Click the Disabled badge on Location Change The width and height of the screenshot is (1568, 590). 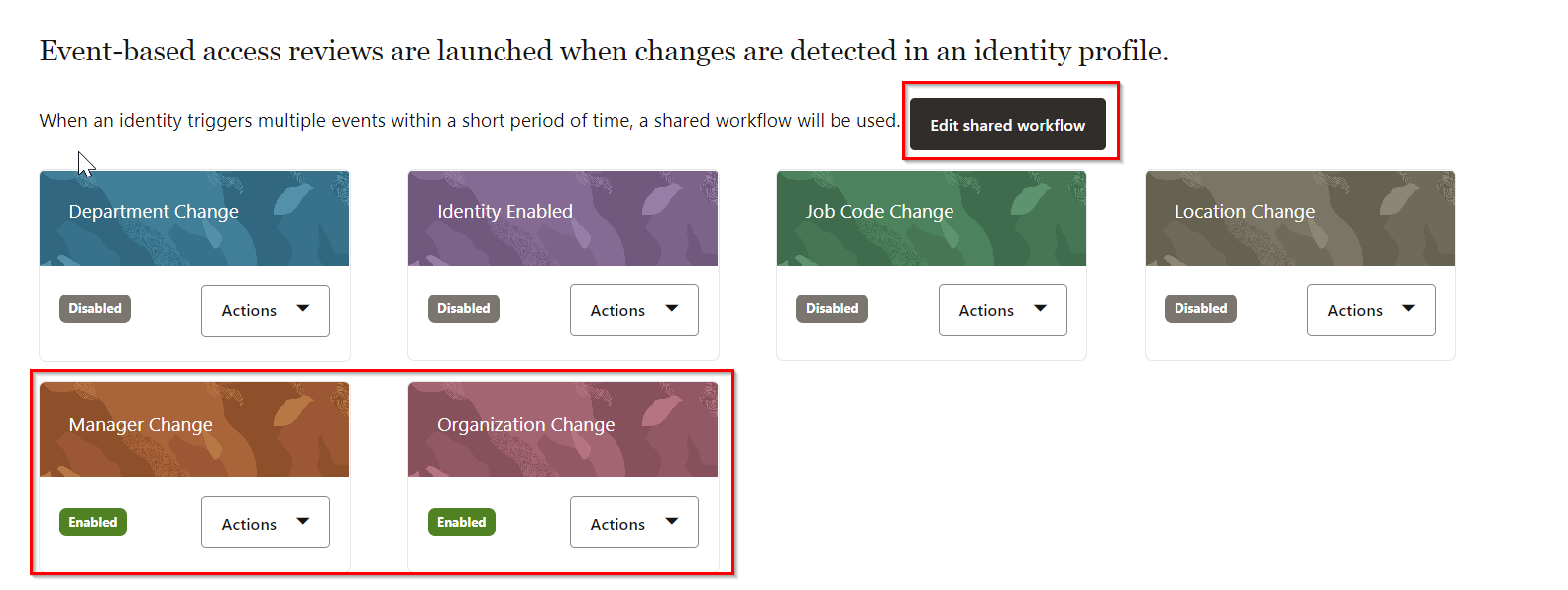click(x=1200, y=308)
